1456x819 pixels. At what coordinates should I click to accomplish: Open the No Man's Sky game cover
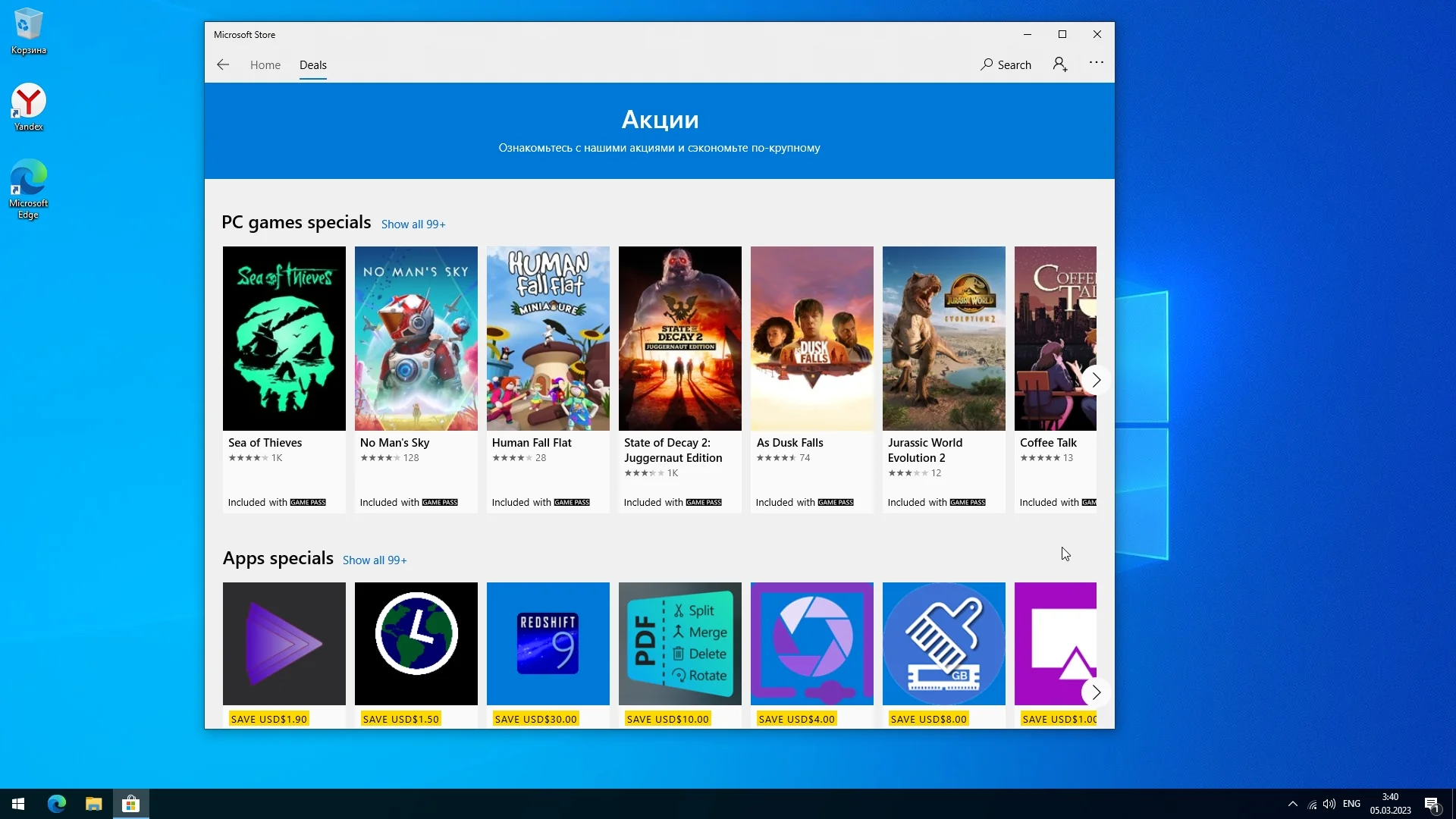point(416,338)
